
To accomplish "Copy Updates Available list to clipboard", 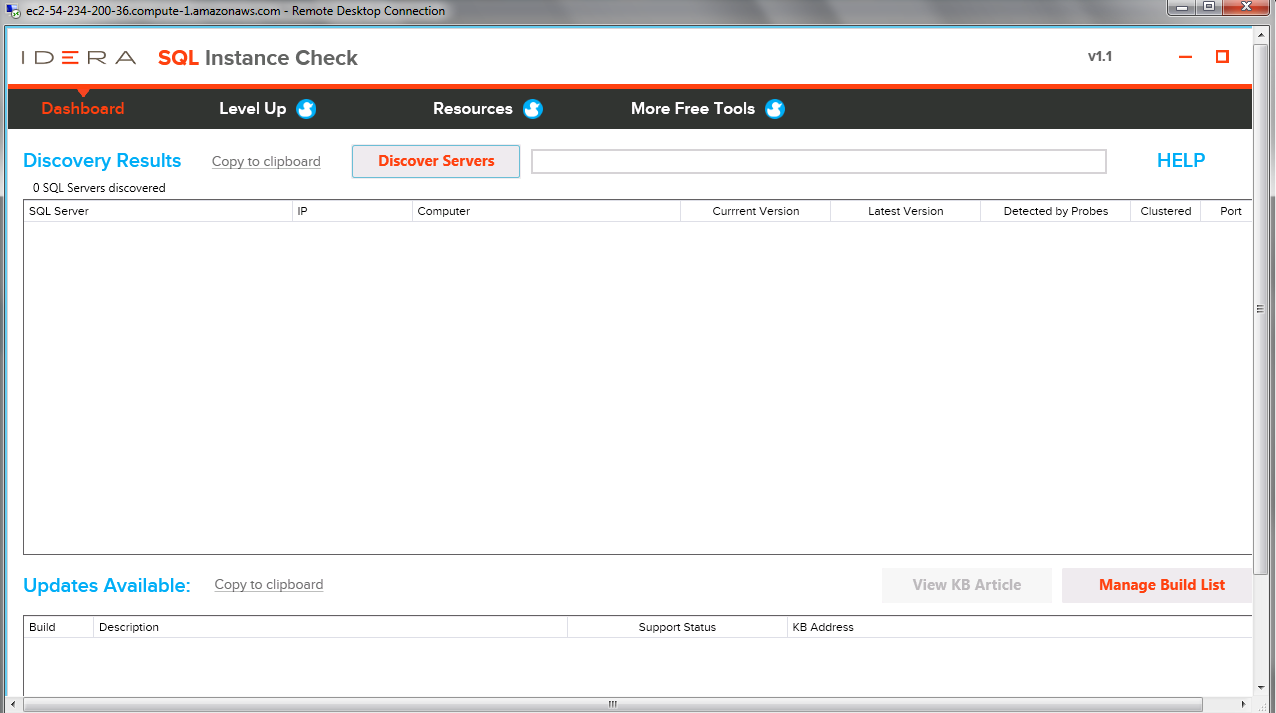I will pyautogui.click(x=269, y=585).
